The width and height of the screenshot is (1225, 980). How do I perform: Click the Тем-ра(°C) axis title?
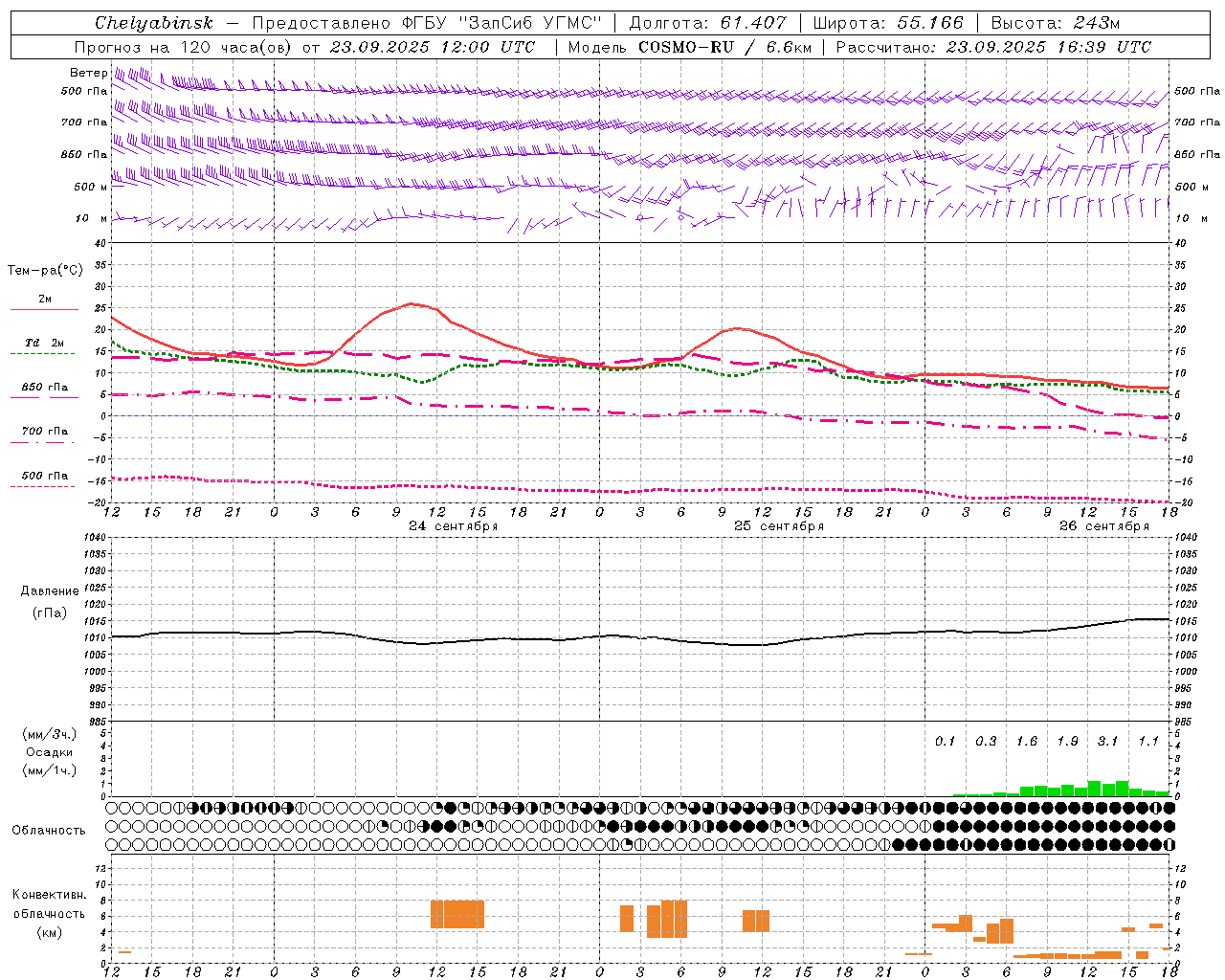(45, 271)
